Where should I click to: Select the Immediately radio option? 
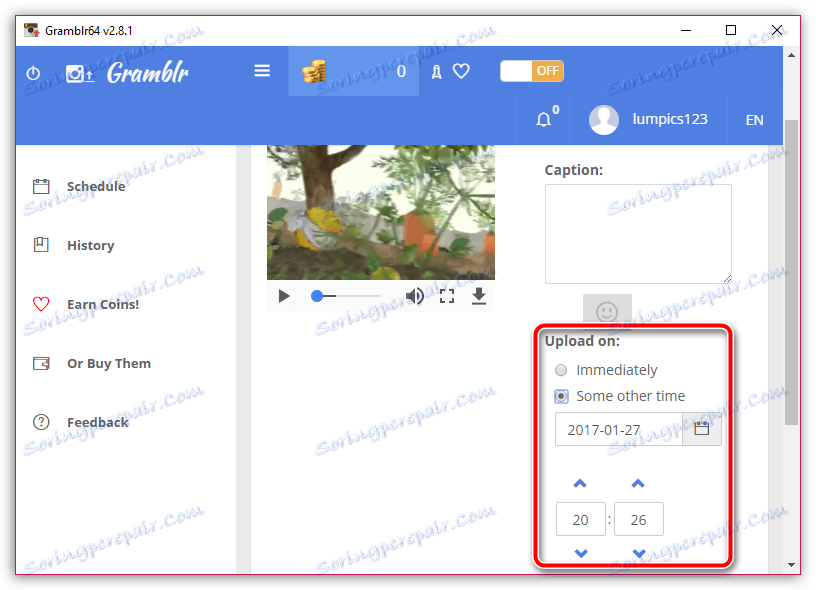560,370
